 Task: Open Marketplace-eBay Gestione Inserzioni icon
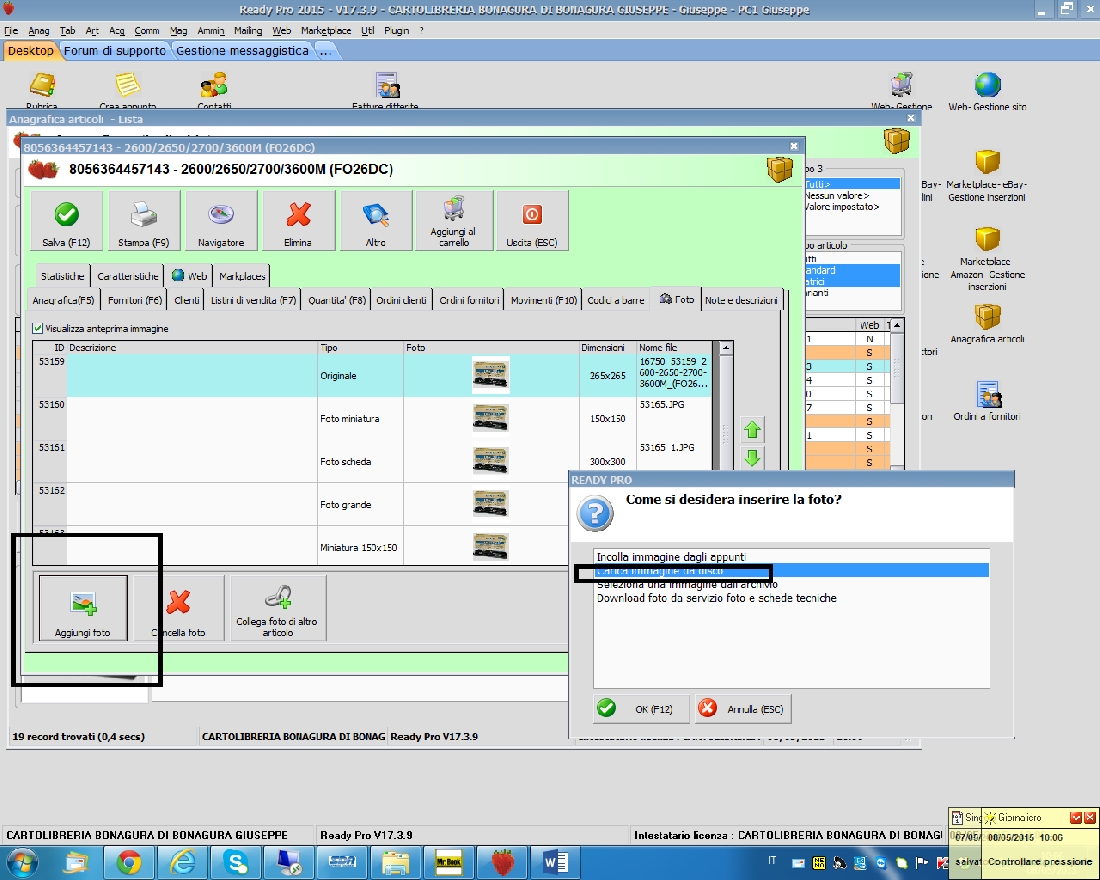987,175
